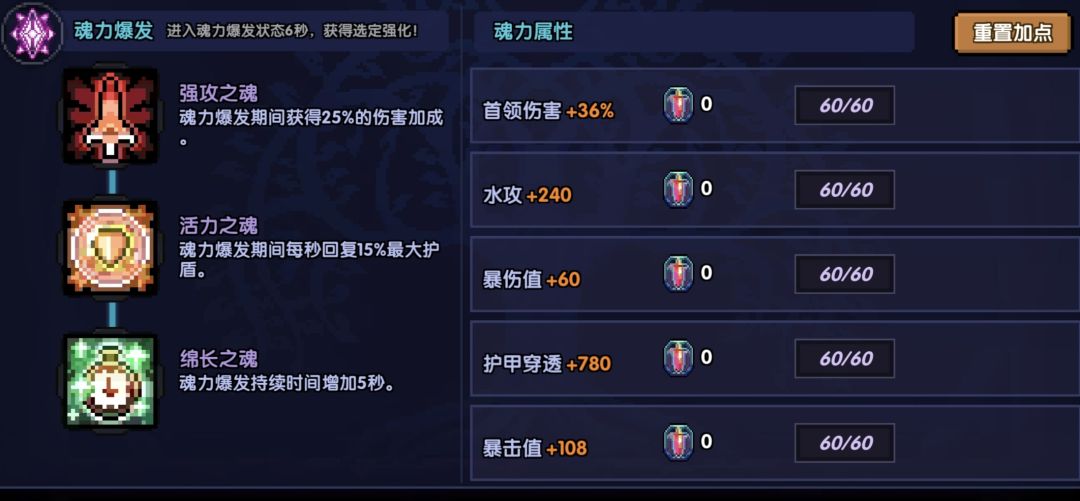Click the soul gem icon beside 护甲穿透

(679, 359)
